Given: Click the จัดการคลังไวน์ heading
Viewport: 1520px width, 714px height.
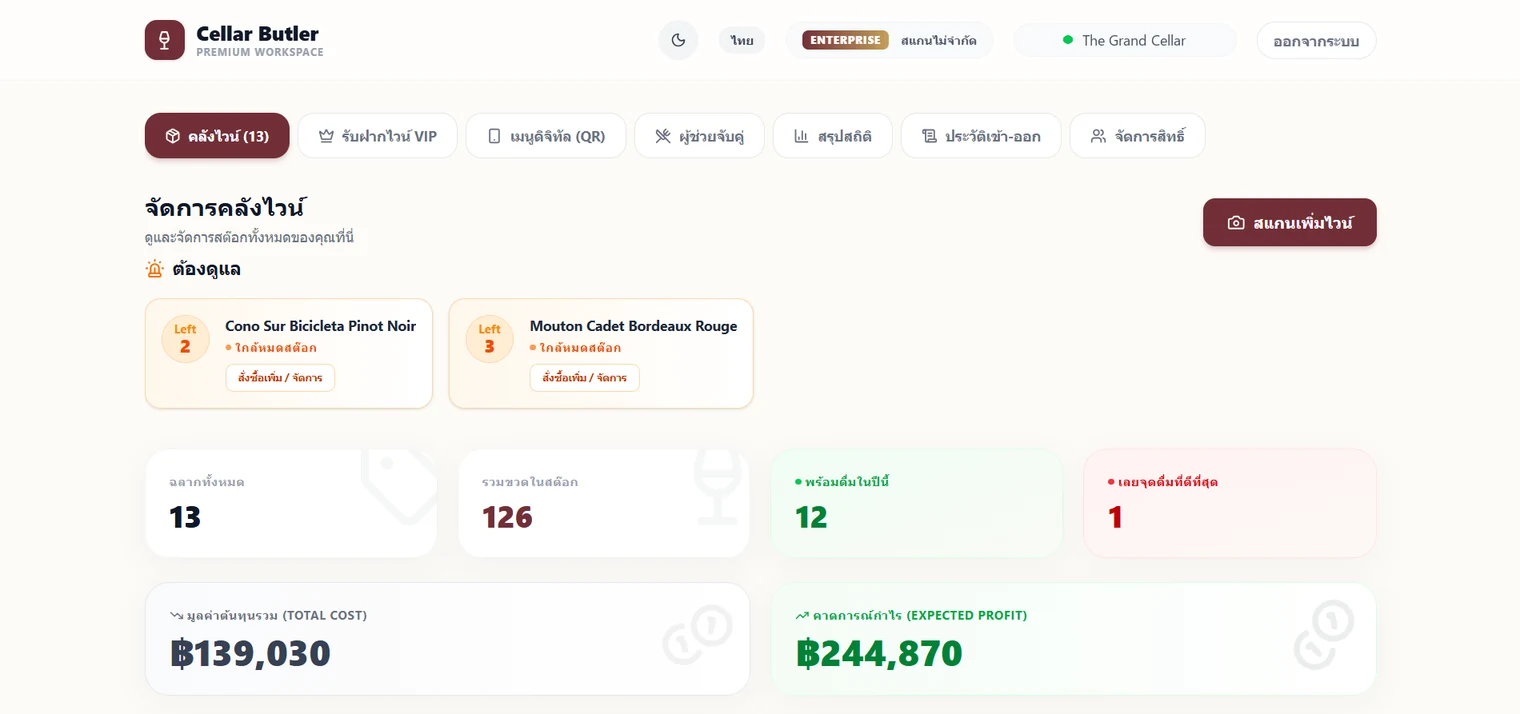Looking at the screenshot, I should click(225, 208).
